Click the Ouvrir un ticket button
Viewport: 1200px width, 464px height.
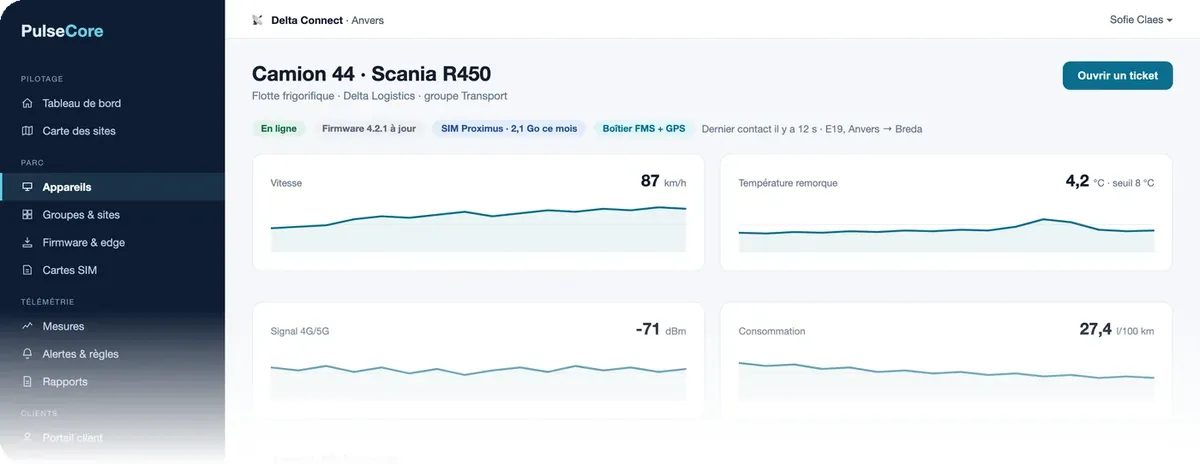[x=1117, y=76]
